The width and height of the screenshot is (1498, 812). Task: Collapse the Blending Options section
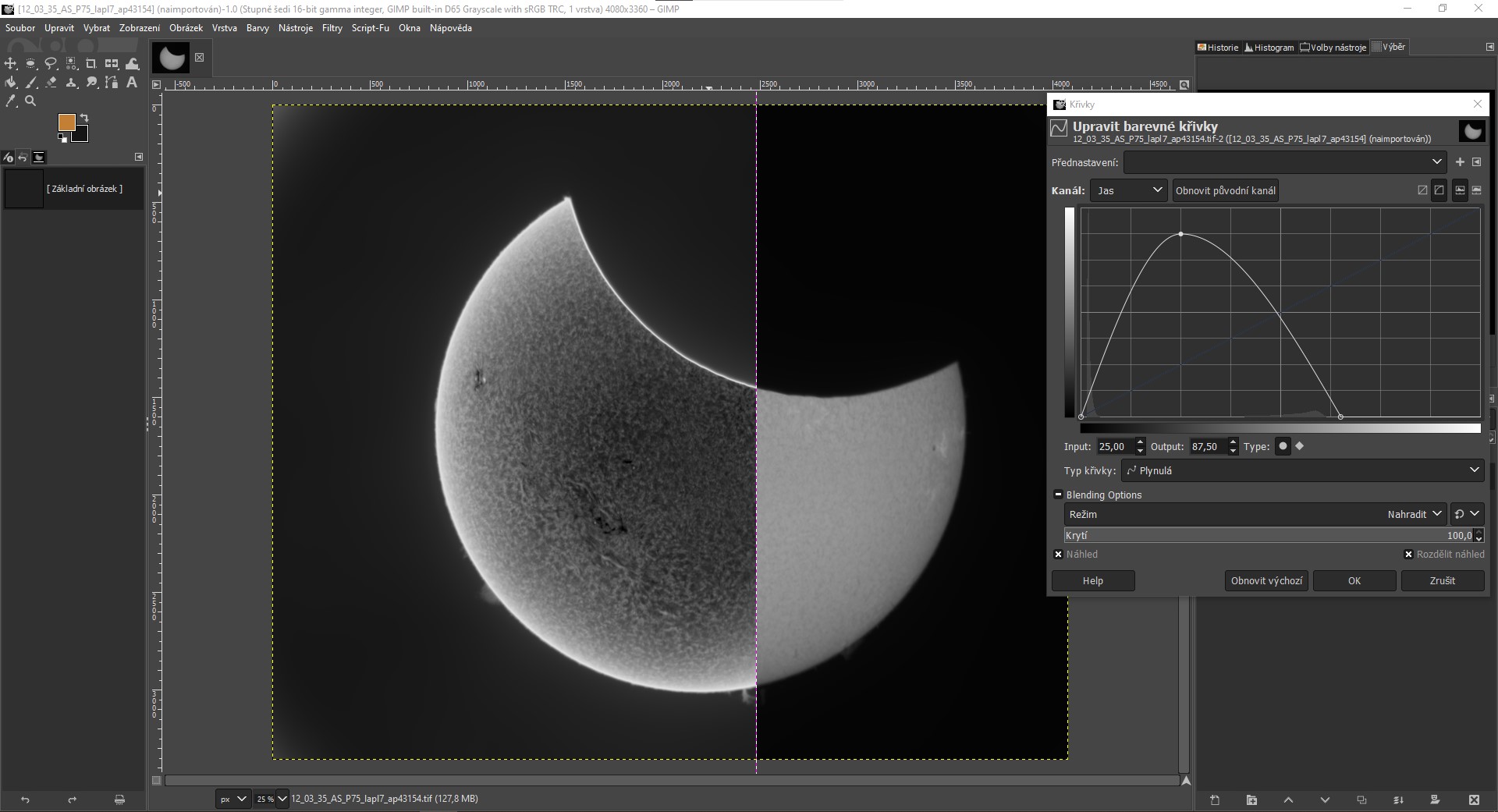click(1058, 495)
